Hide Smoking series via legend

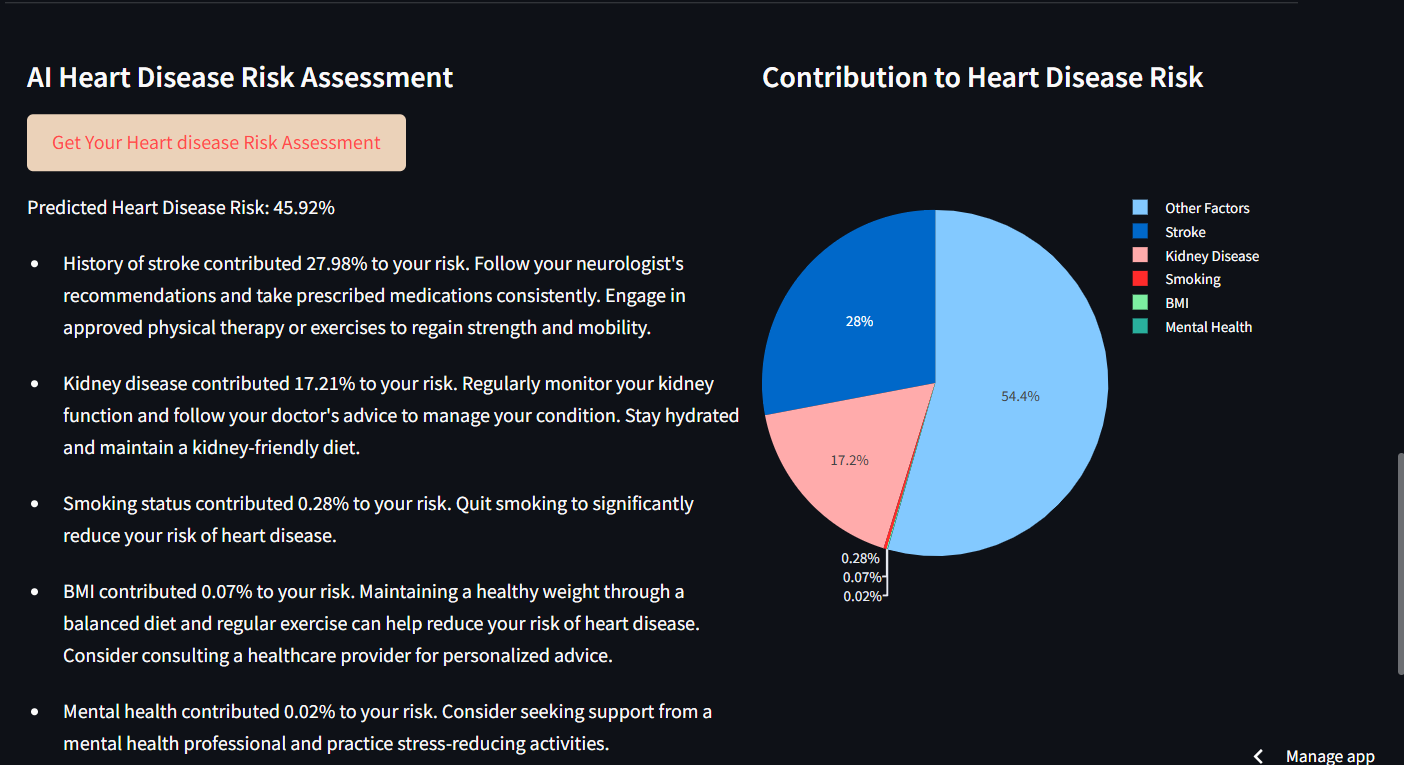click(x=1177, y=280)
